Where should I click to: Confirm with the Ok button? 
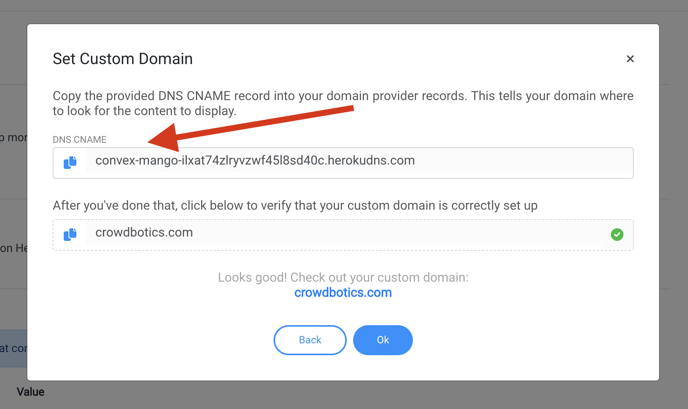[383, 340]
